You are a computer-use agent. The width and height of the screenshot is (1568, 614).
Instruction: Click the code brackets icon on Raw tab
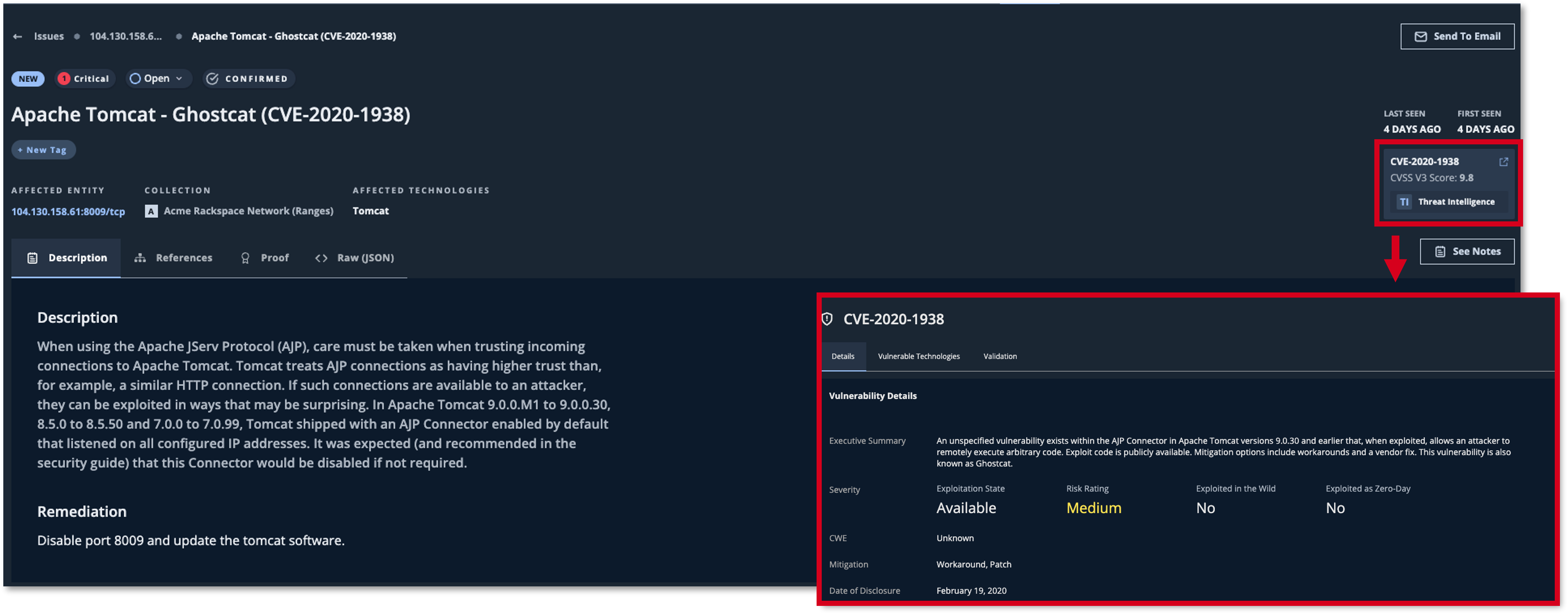pos(321,258)
